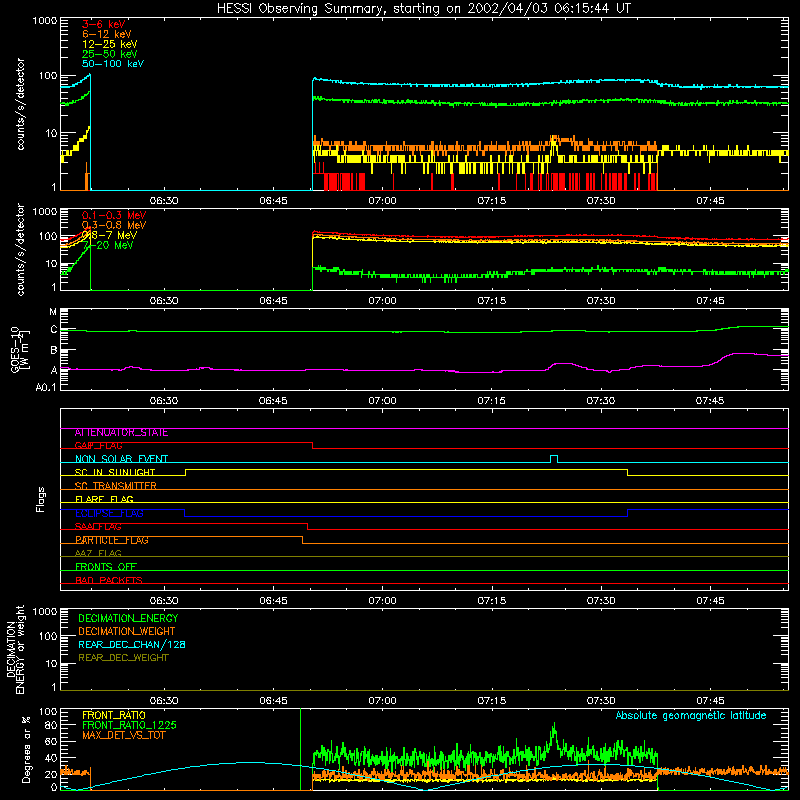Click the REAR_DEC_WEIGHT legend label
The image size is (800, 800).
123,658
